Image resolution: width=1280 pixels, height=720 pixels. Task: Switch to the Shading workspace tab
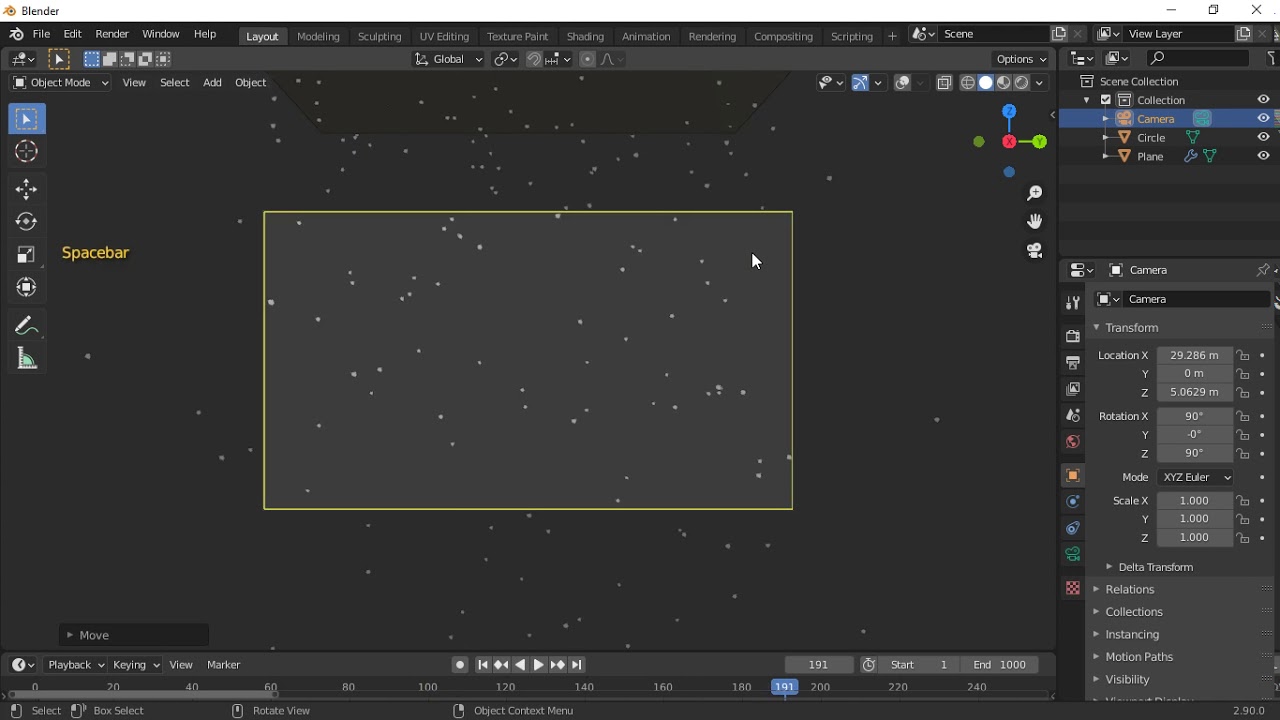coord(585,36)
